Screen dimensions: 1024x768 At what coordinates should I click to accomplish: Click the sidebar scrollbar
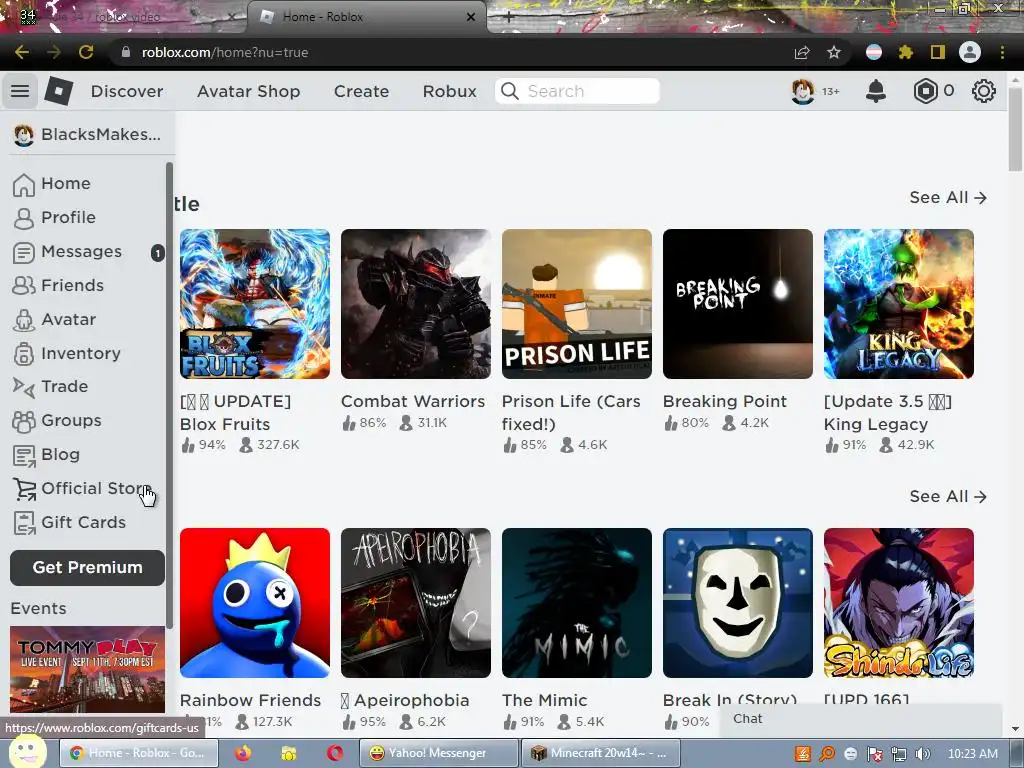(x=169, y=395)
